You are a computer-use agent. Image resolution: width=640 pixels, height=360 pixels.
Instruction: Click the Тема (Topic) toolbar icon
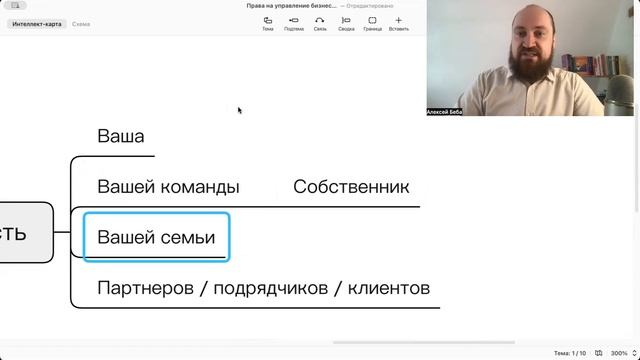(x=268, y=24)
